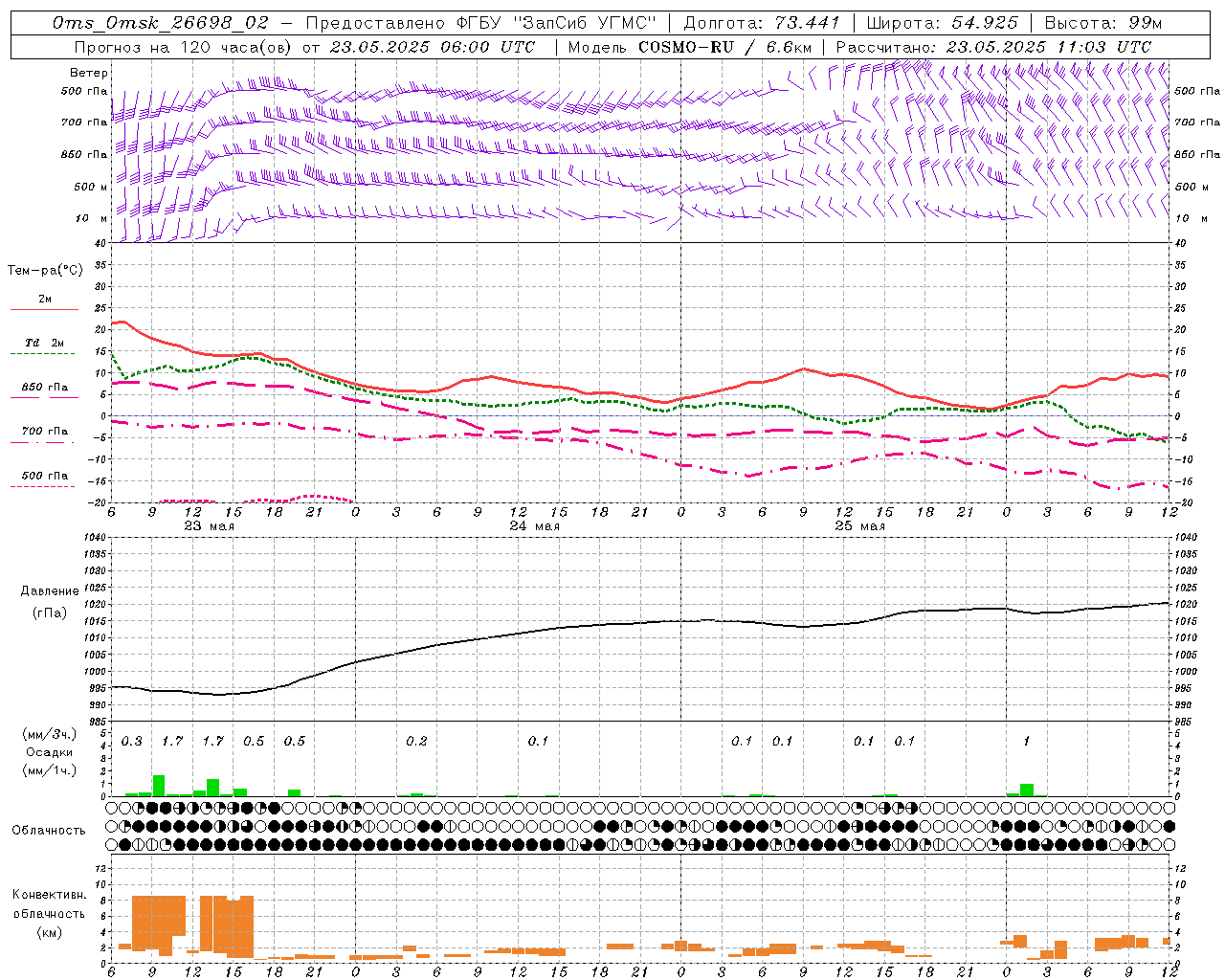
Task: Select the Облачность cloudiness label
Action: pos(48,830)
